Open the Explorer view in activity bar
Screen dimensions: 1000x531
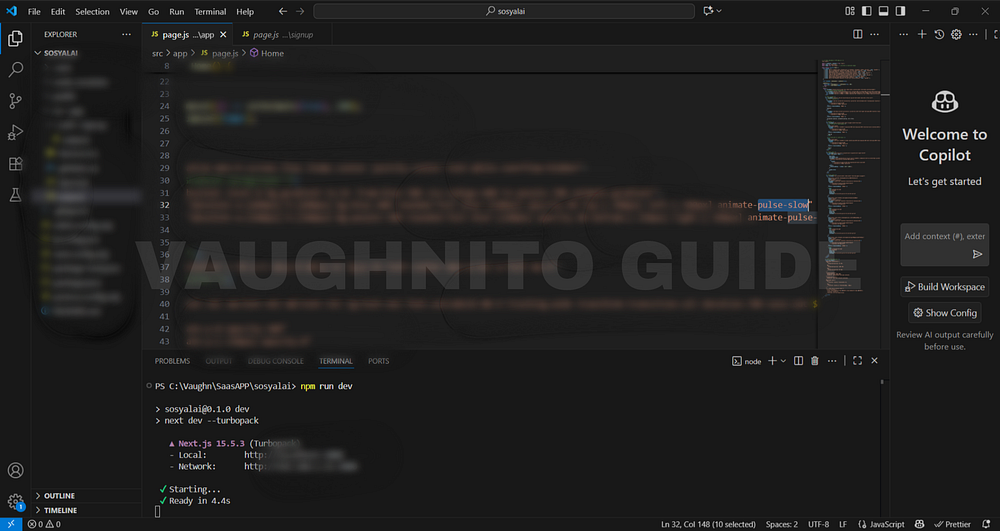click(x=15, y=38)
